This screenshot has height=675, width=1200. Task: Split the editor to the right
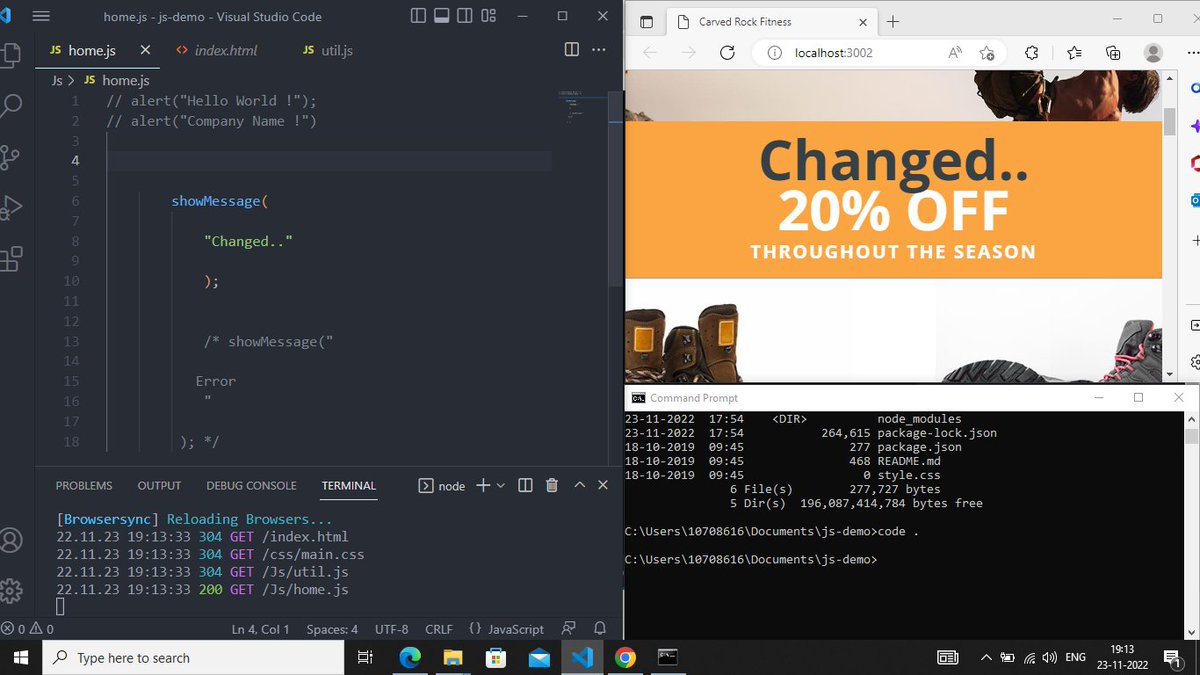tap(572, 49)
